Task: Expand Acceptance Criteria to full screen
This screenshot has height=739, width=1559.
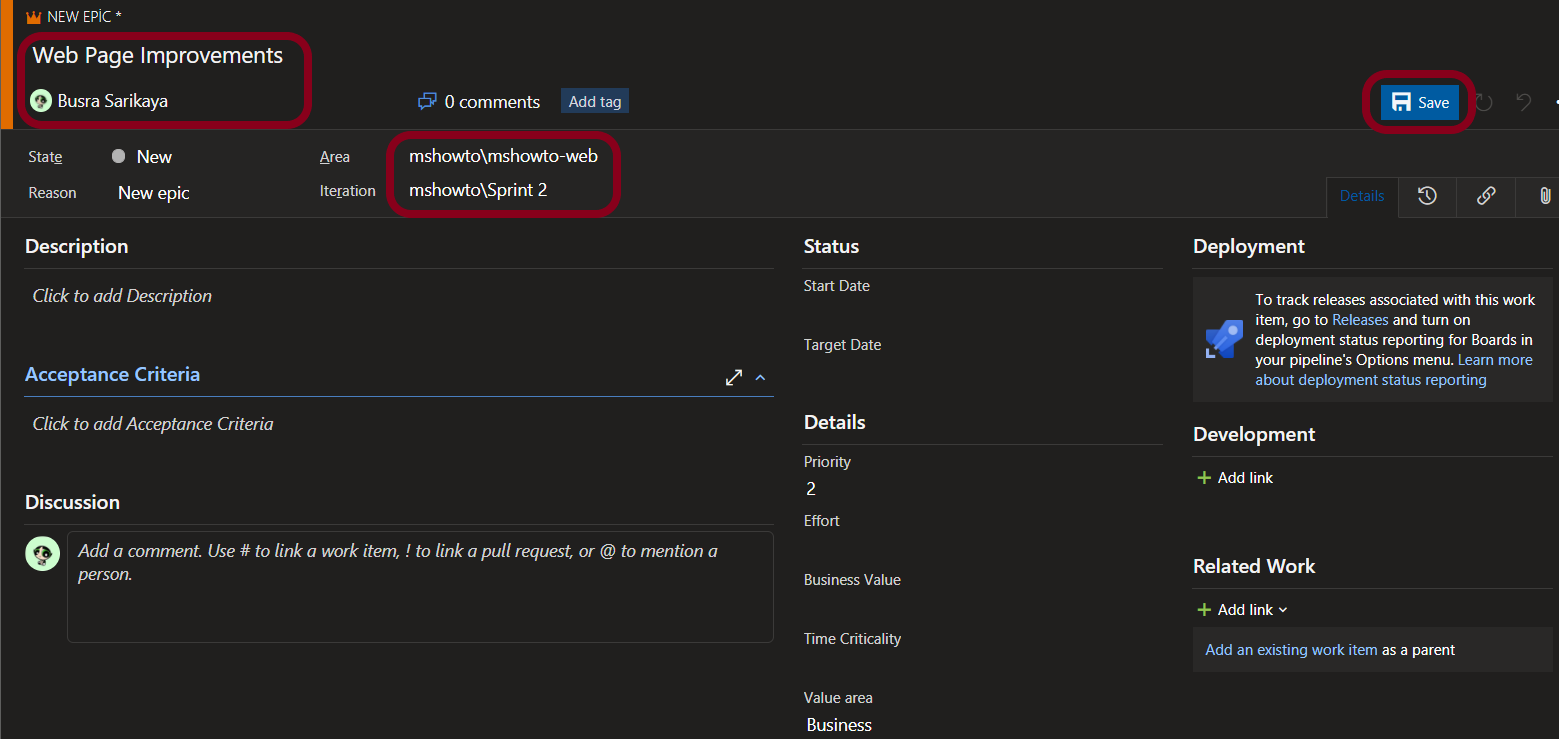Action: [734, 377]
